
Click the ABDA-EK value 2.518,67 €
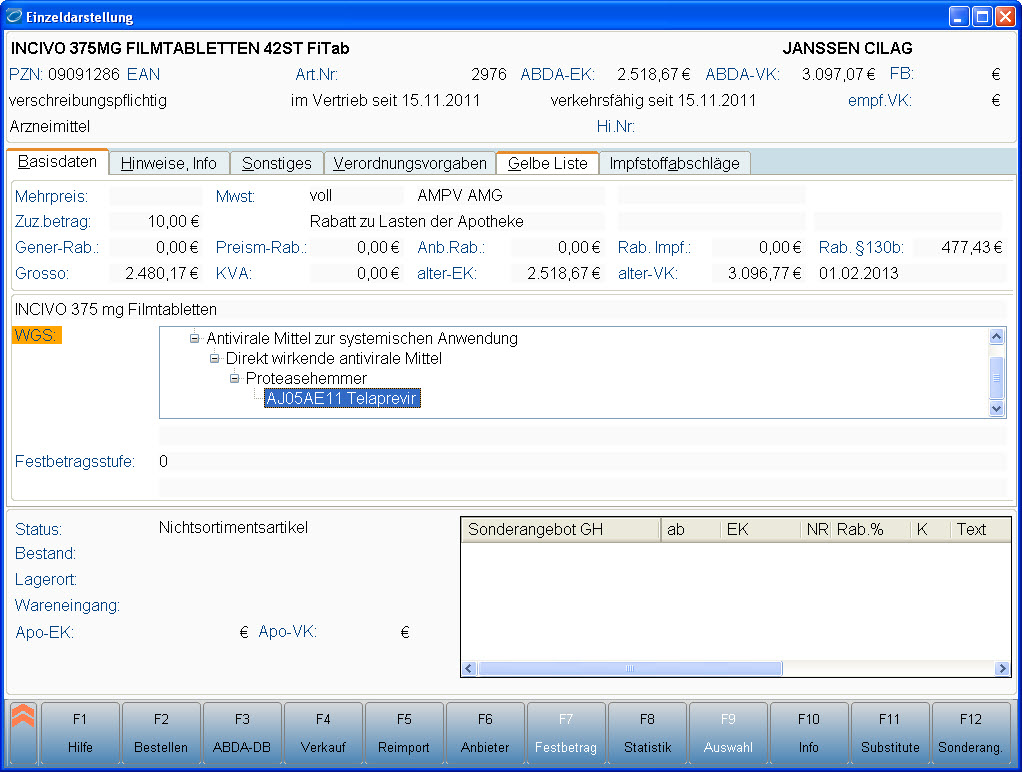pyautogui.click(x=654, y=74)
